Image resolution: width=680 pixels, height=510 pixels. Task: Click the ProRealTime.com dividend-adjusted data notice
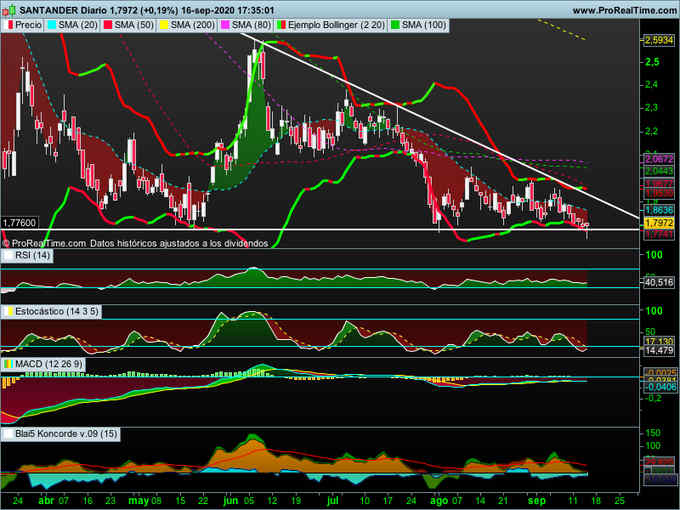click(x=135, y=244)
